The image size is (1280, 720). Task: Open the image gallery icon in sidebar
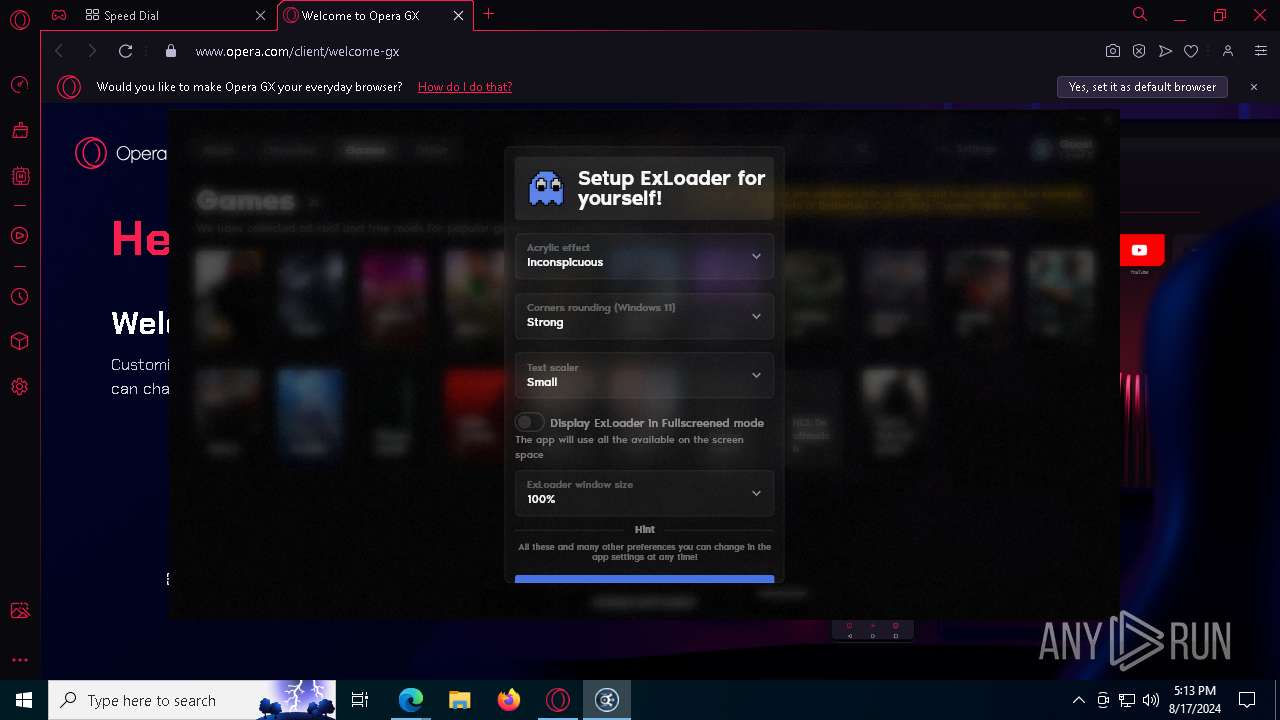(x=19, y=611)
